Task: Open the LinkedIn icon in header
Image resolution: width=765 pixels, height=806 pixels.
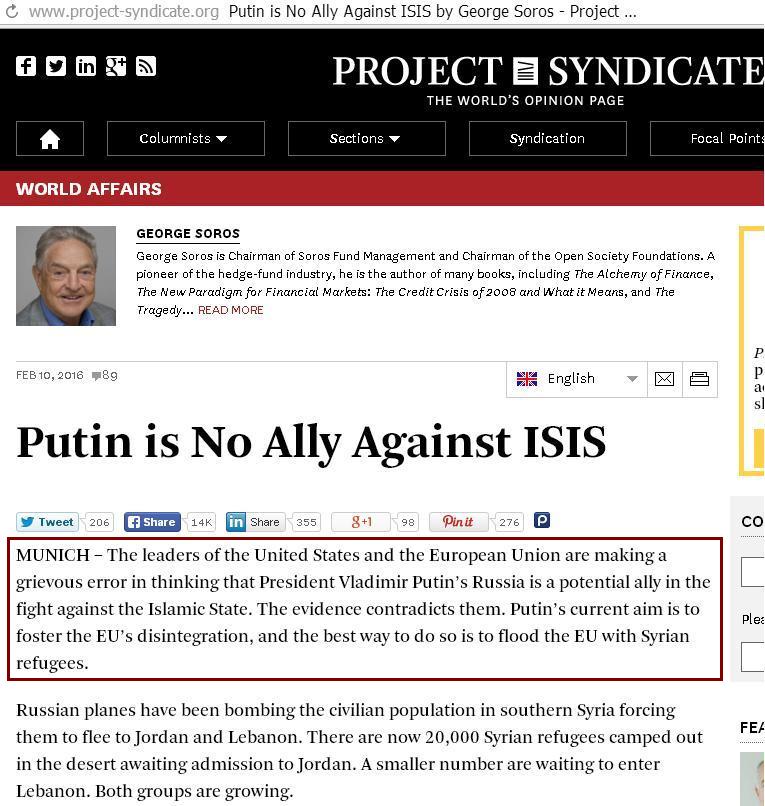Action: (x=86, y=66)
